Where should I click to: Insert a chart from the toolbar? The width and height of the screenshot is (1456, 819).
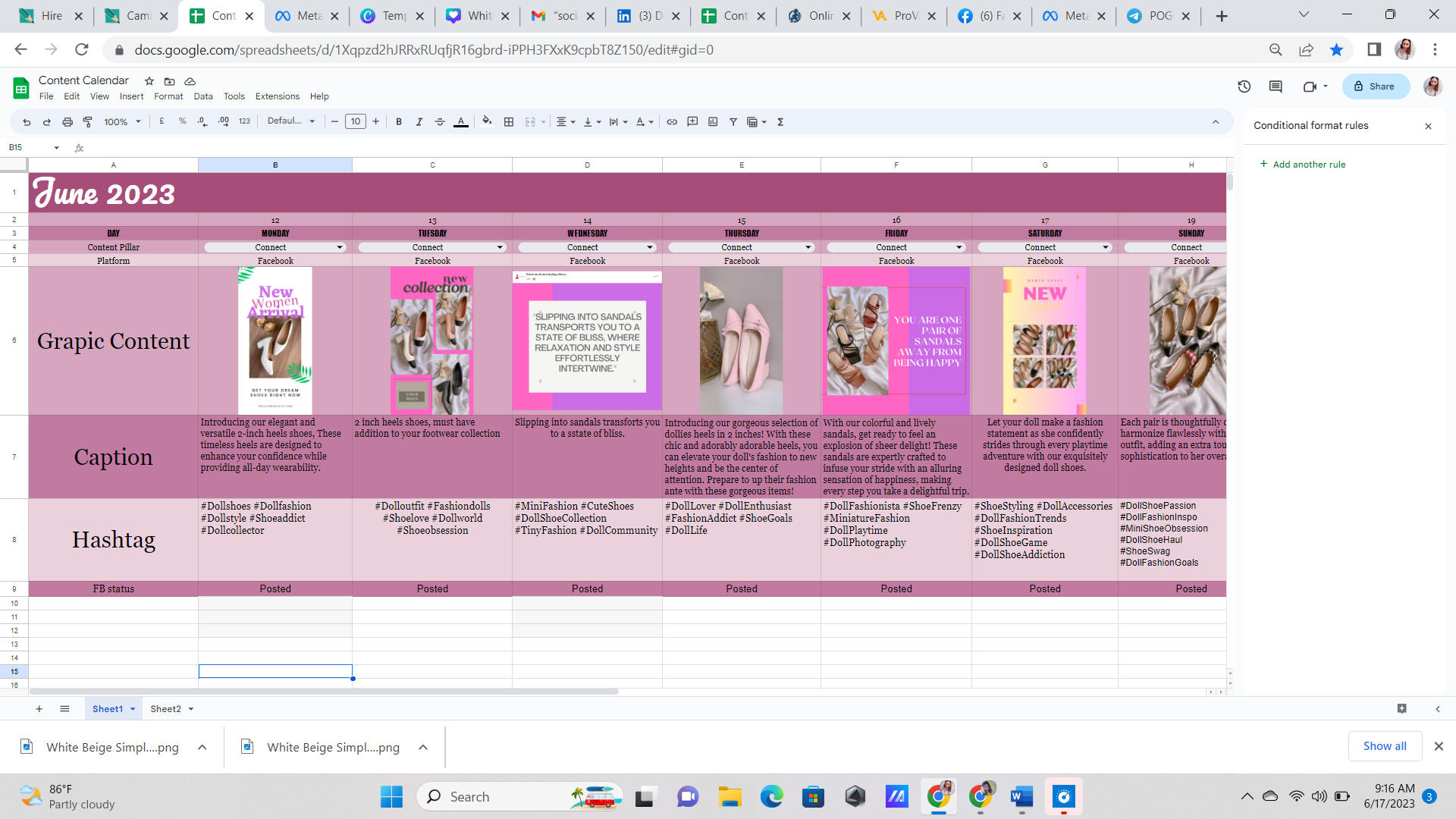[713, 121]
